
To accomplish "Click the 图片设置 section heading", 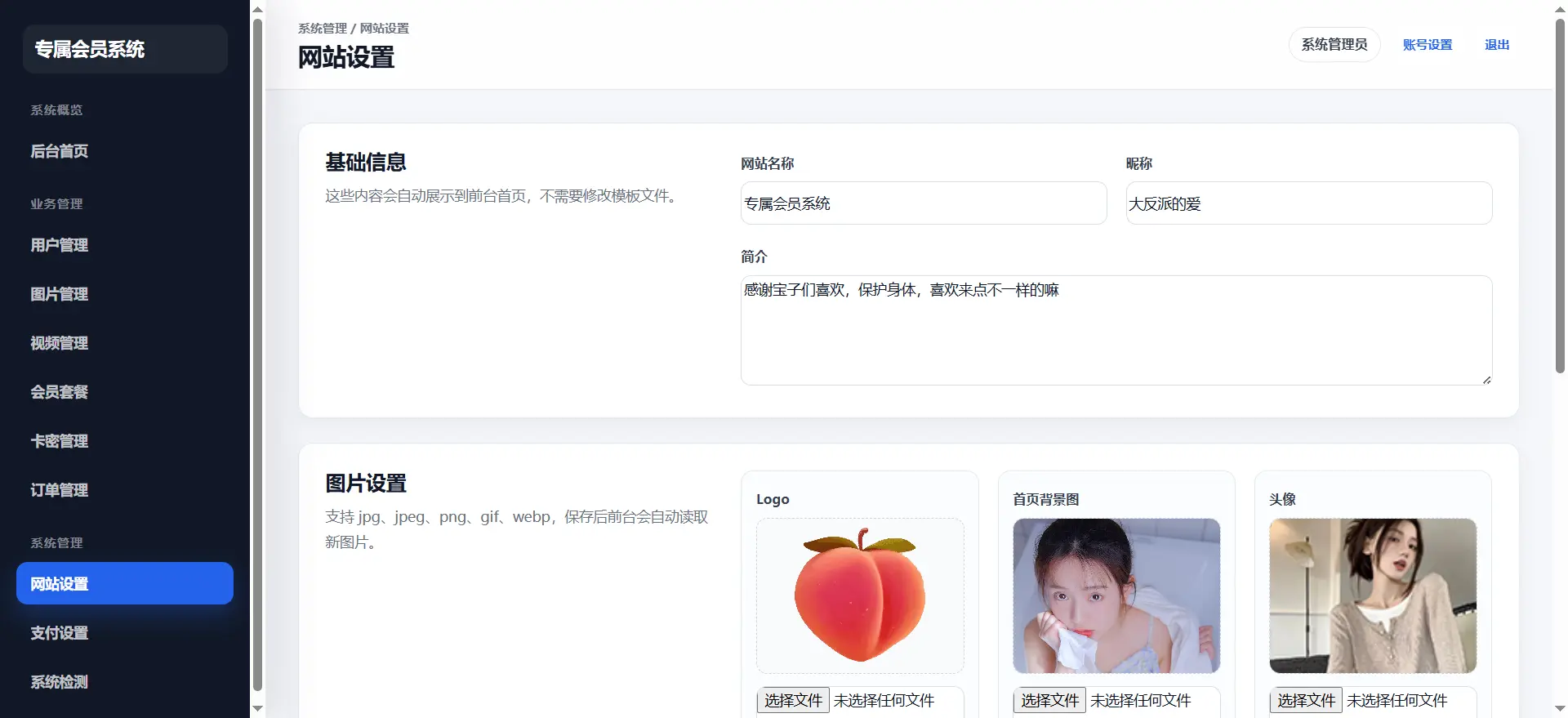I will [x=366, y=483].
